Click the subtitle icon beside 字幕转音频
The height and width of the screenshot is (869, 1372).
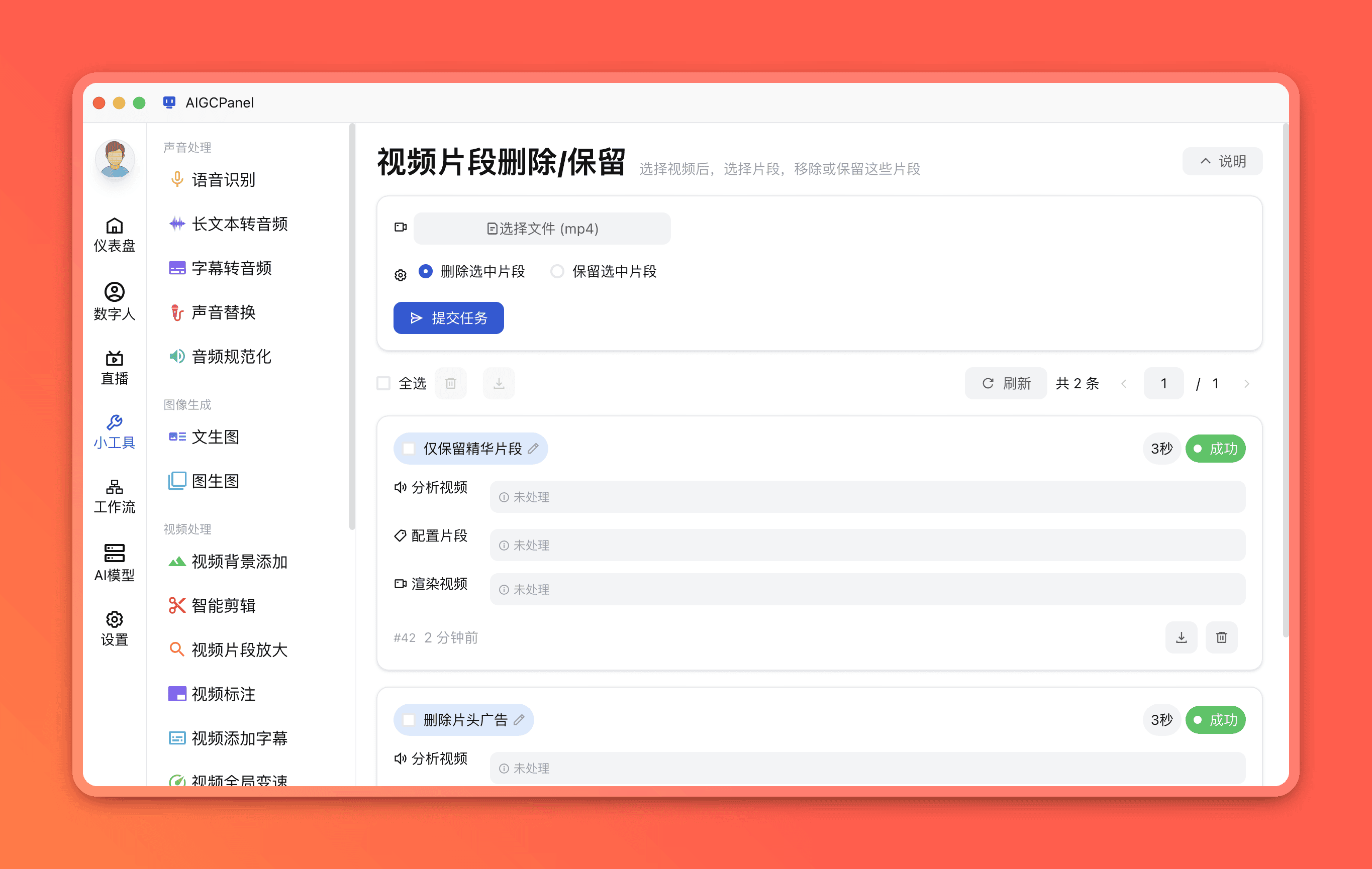pyautogui.click(x=177, y=268)
